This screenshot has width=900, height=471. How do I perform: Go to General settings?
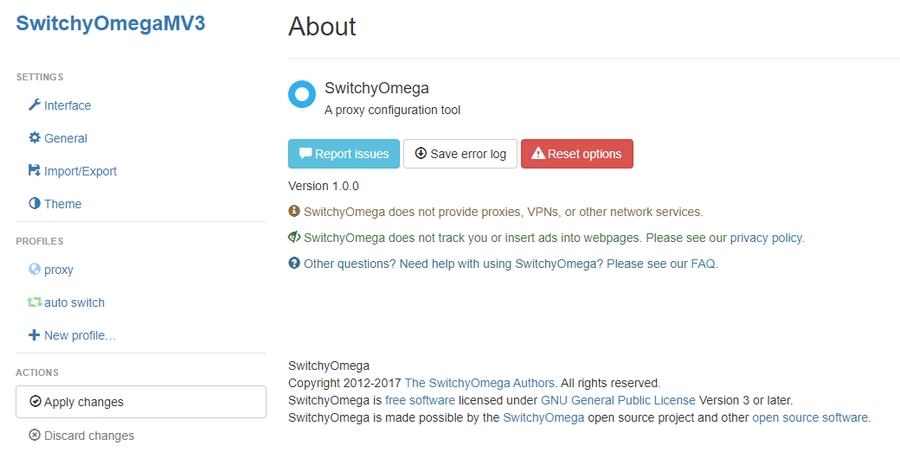[66, 138]
